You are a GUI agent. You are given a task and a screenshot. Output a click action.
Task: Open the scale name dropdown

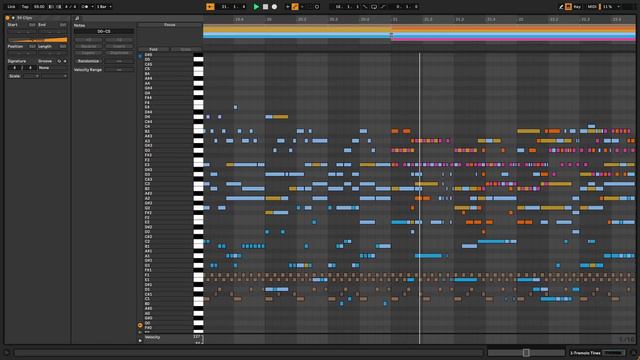pos(54,76)
